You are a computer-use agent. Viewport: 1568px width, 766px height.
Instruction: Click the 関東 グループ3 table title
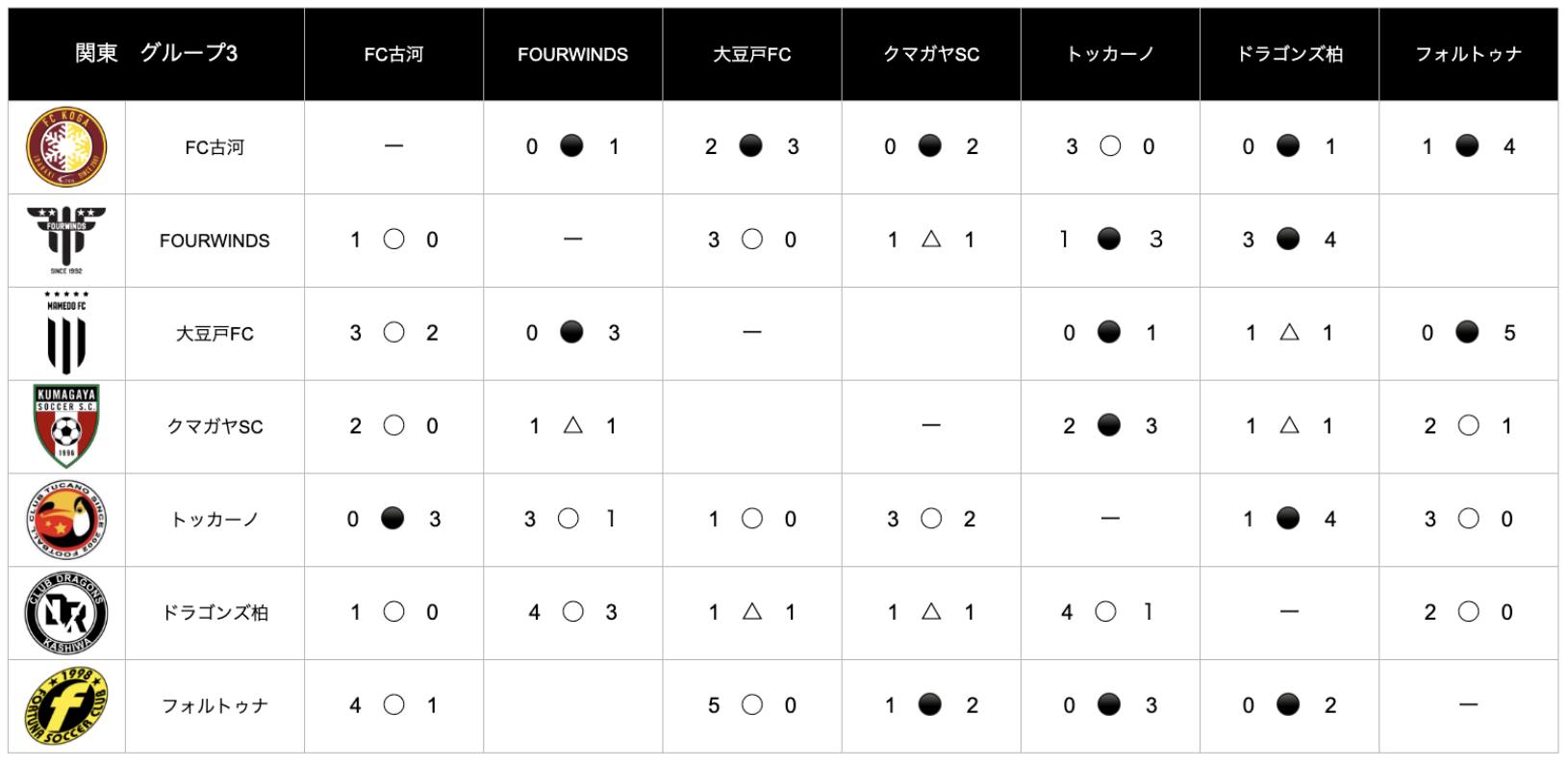tap(156, 54)
